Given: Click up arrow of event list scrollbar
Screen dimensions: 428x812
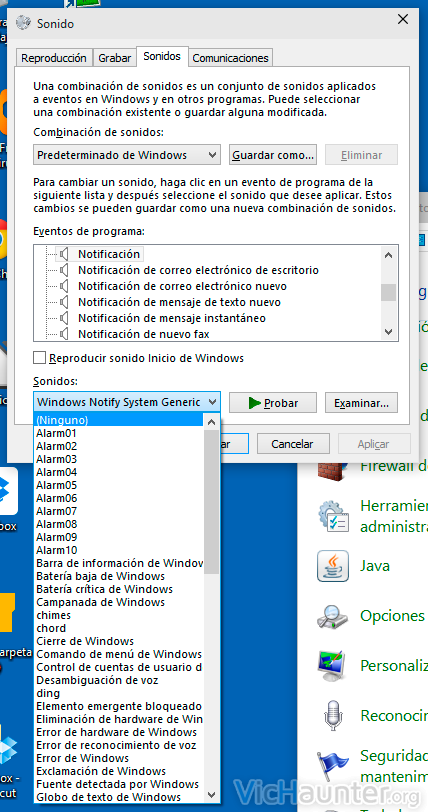Looking at the screenshot, I should click(x=388, y=254).
